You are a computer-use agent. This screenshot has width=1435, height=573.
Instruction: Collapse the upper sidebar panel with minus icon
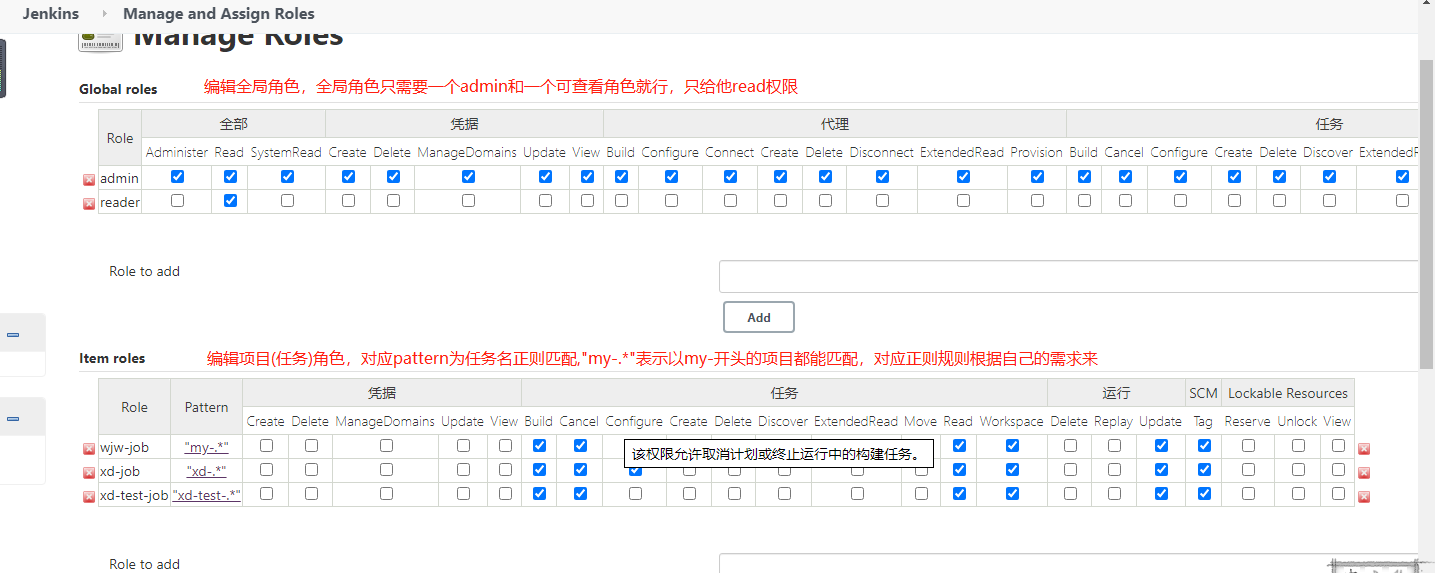click(x=13, y=335)
